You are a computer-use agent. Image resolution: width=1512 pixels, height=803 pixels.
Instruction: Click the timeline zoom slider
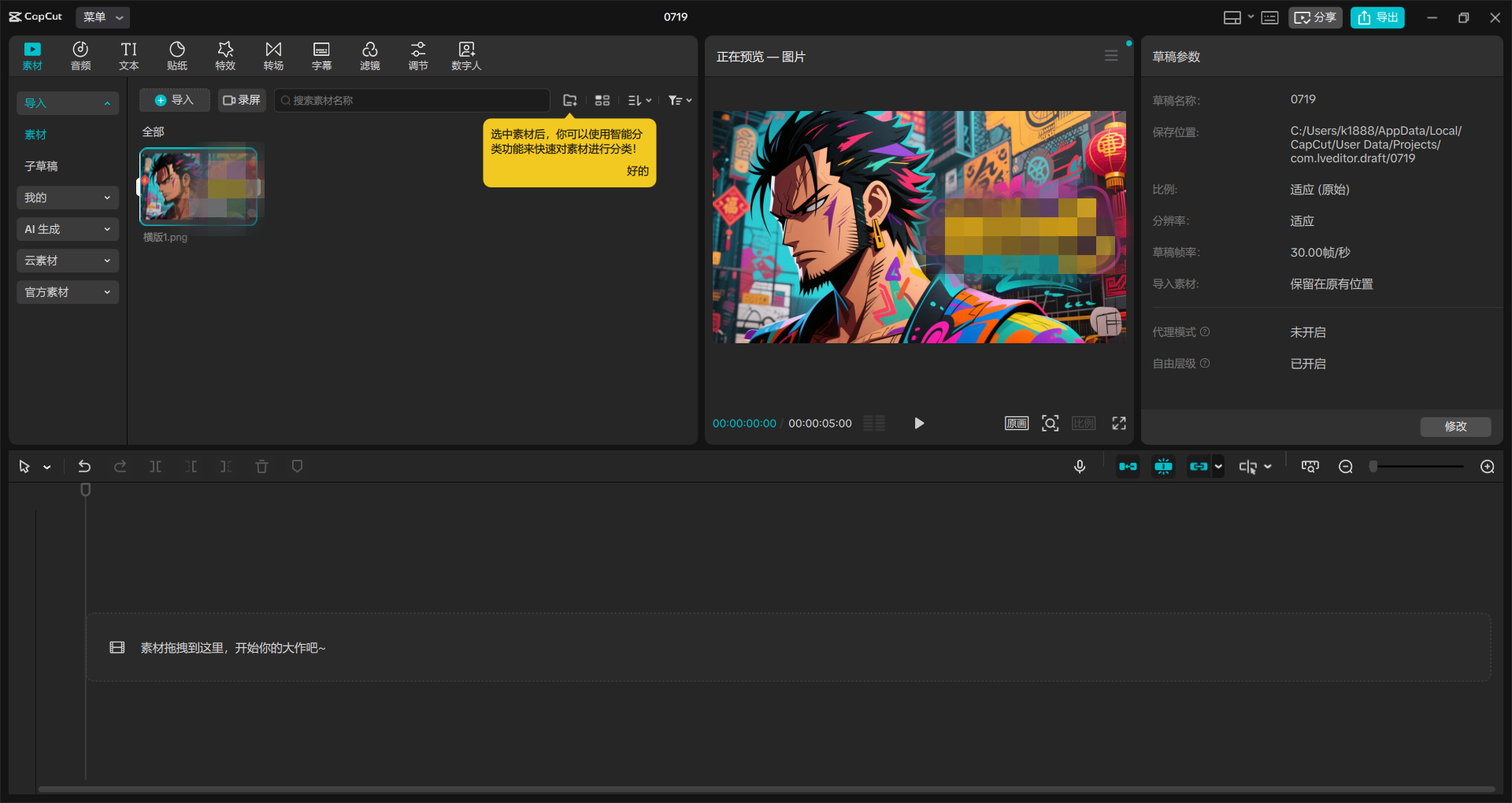(1417, 467)
